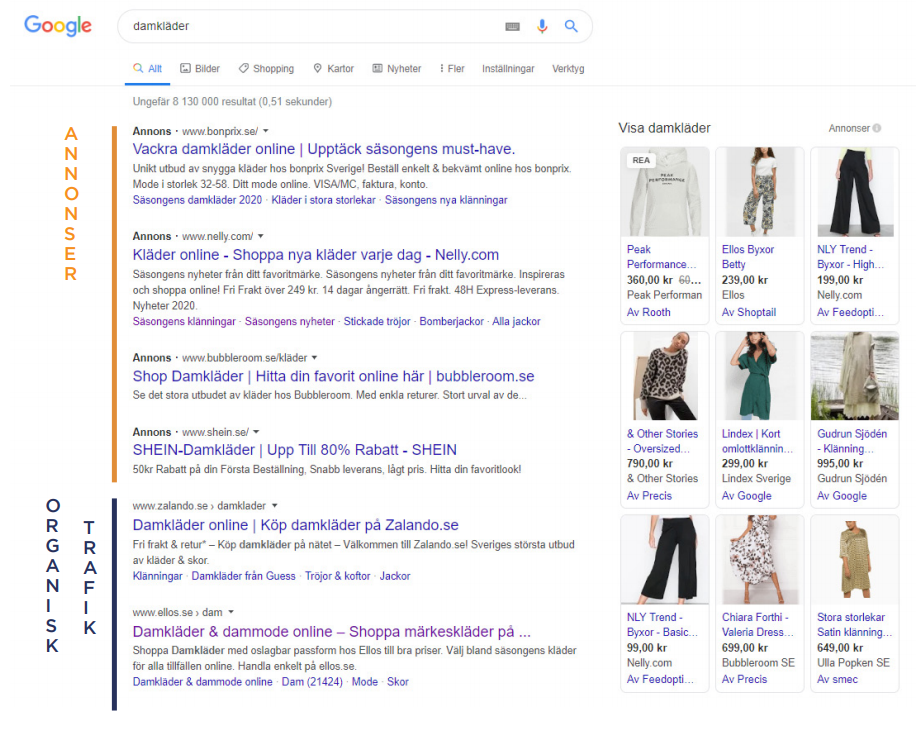Open NLY Trend Byxor Basic product image

click(x=665, y=560)
